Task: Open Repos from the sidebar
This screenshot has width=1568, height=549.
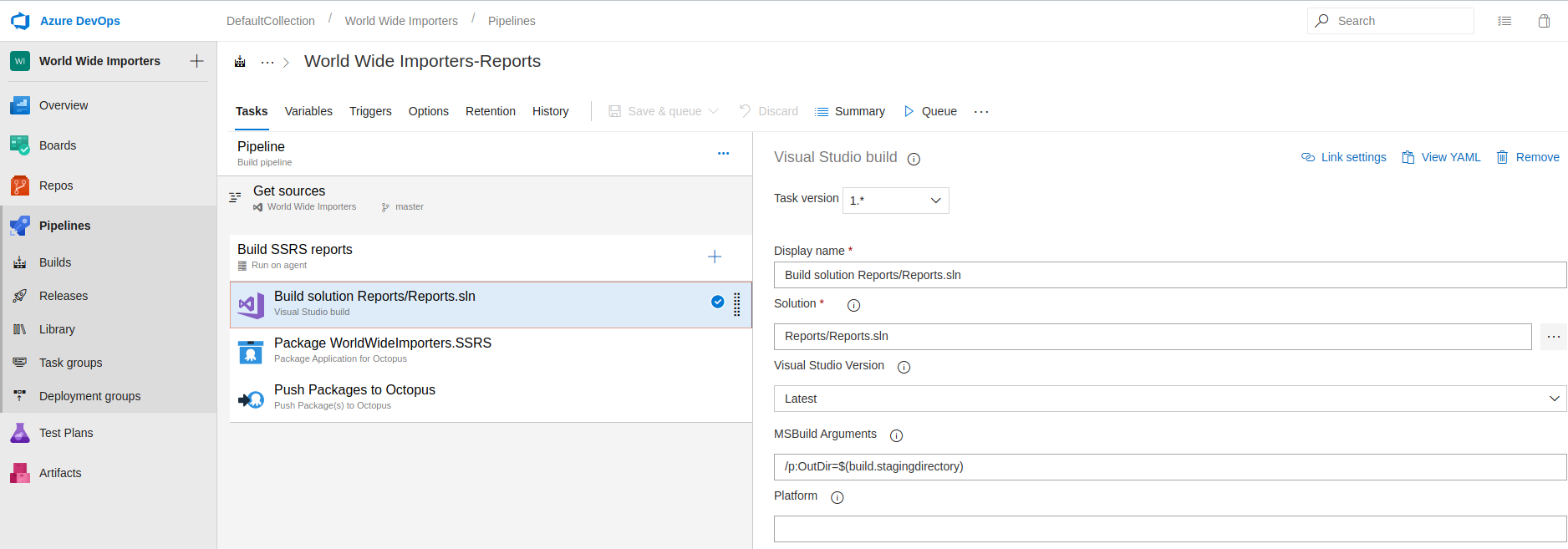Action: tap(56, 186)
